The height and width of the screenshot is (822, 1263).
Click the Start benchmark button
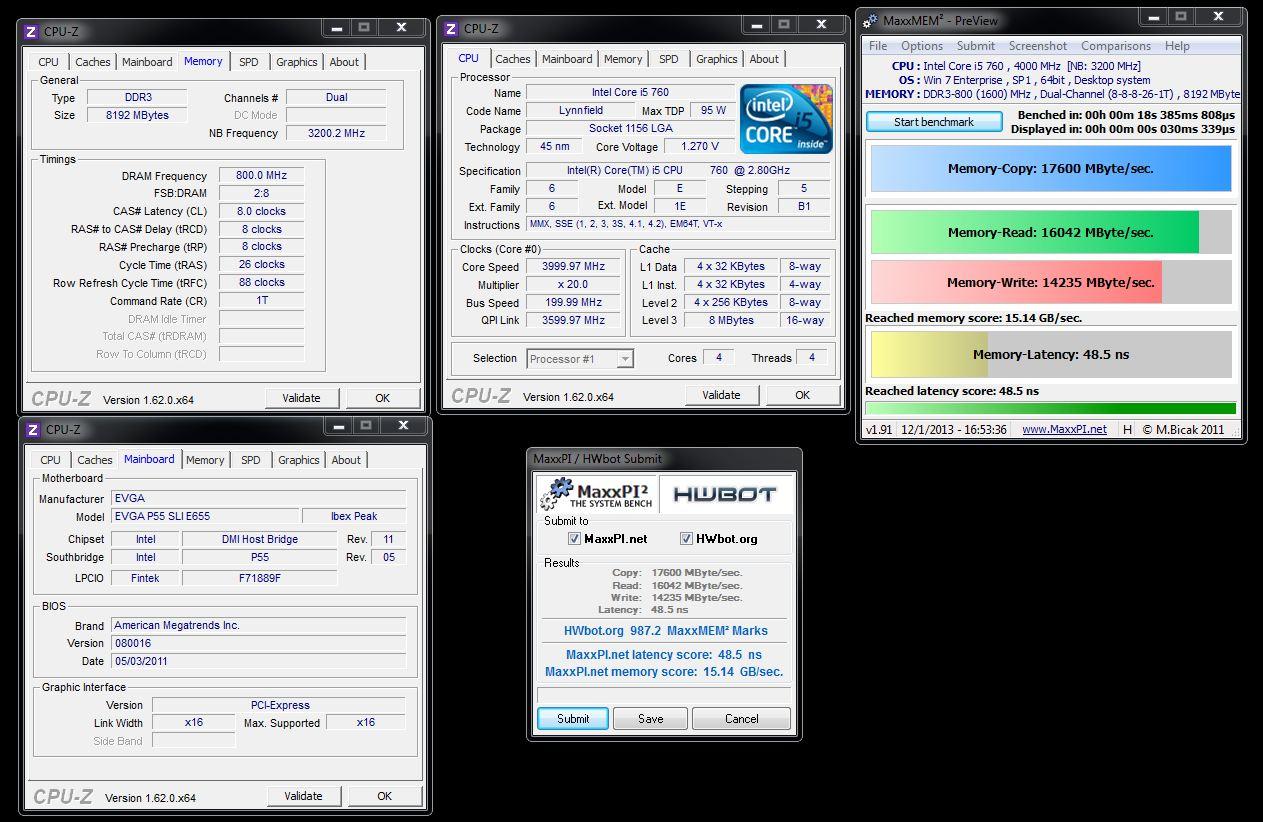pyautogui.click(x=934, y=122)
